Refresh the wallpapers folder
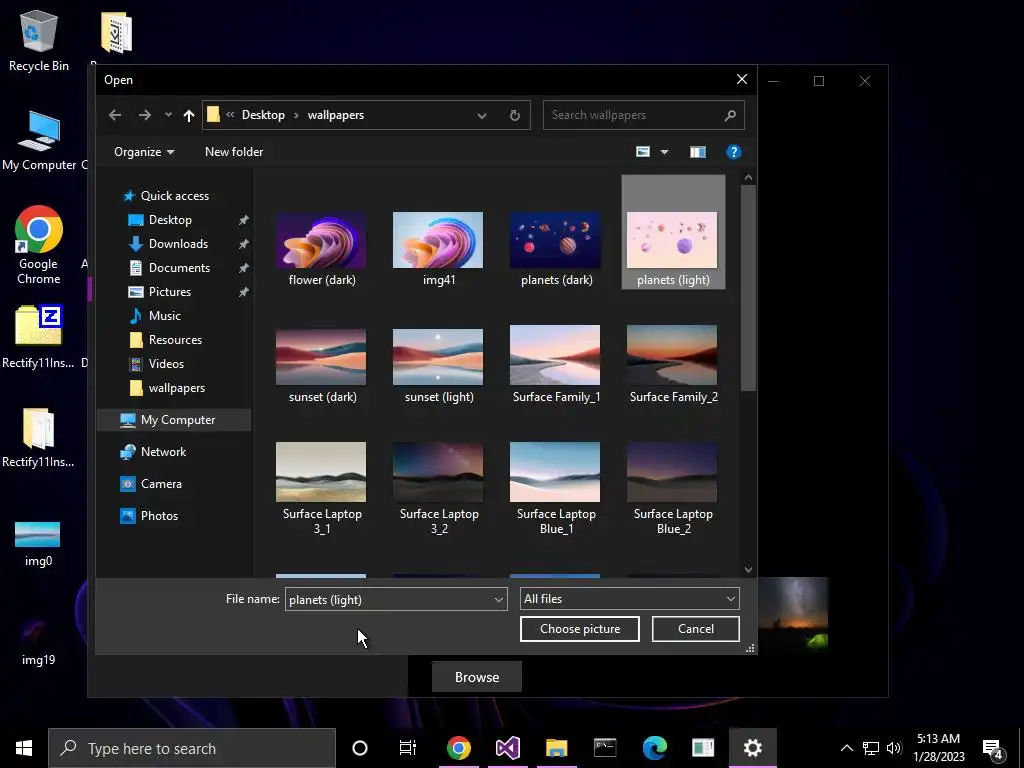 (x=515, y=116)
